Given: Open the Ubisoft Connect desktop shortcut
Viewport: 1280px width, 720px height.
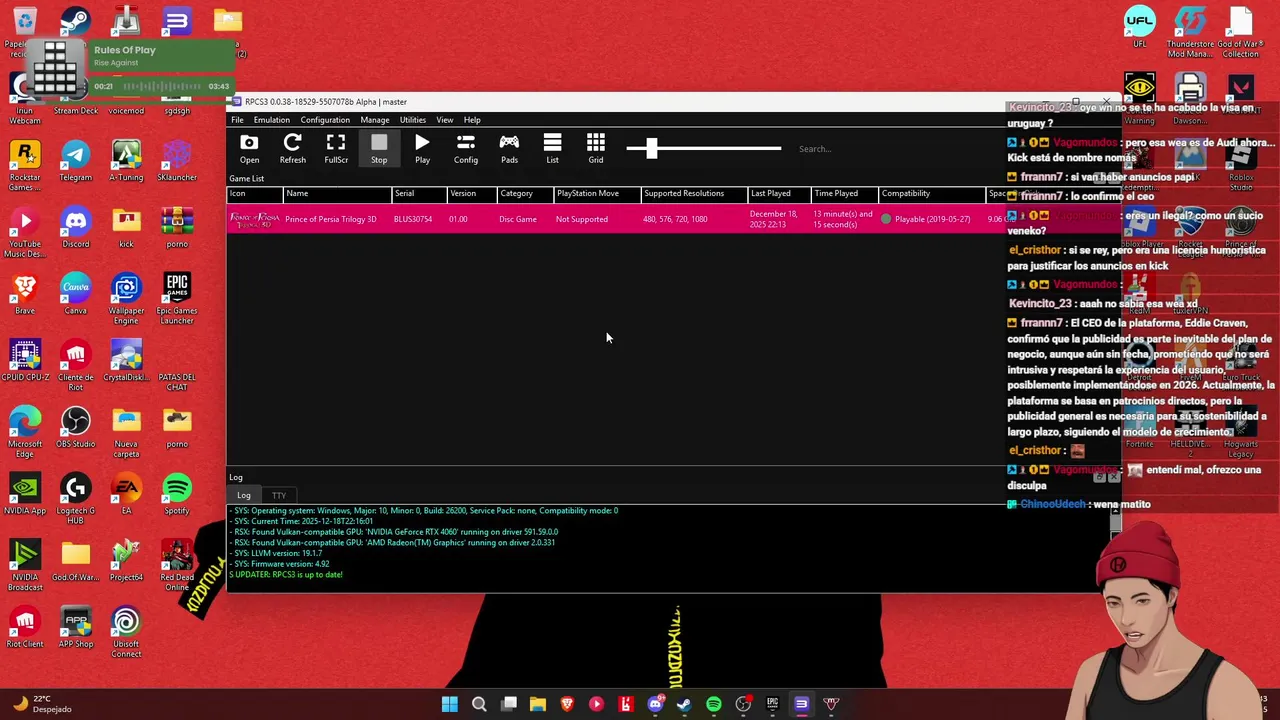Looking at the screenshot, I should point(126,633).
